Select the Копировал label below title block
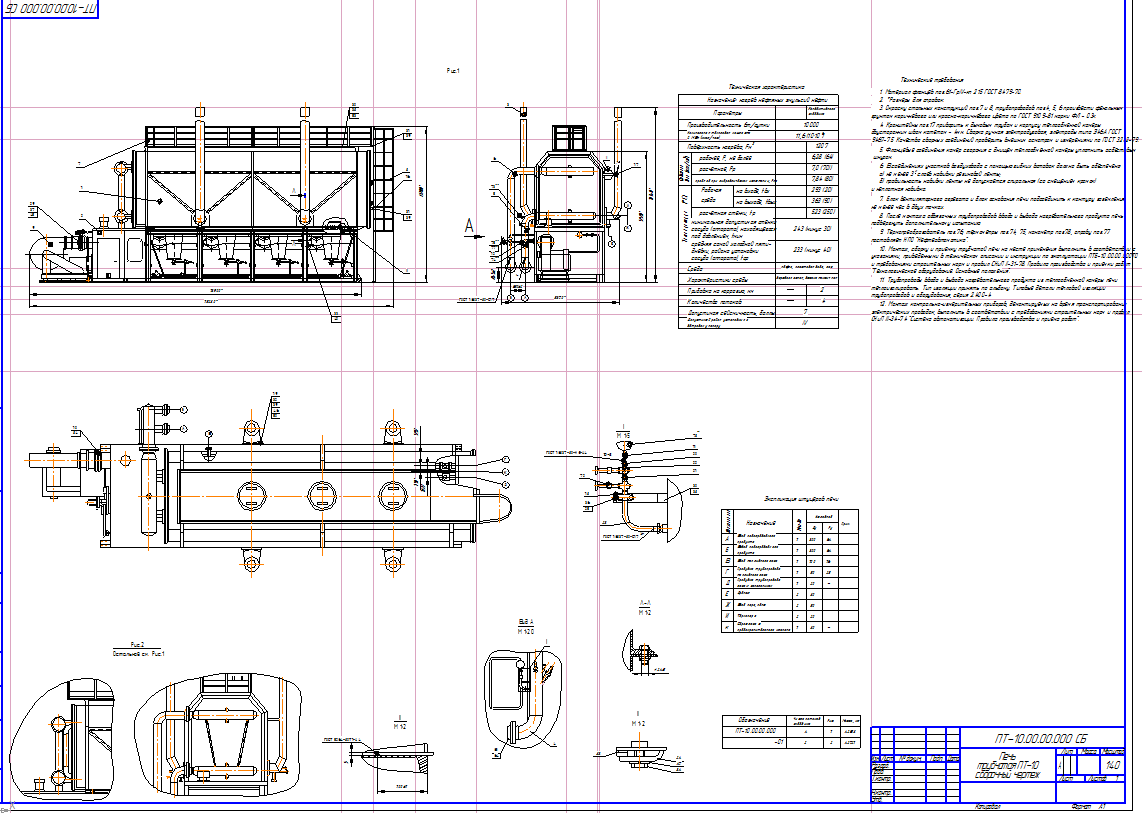Viewport: 1142px width, 813px height. [983, 805]
